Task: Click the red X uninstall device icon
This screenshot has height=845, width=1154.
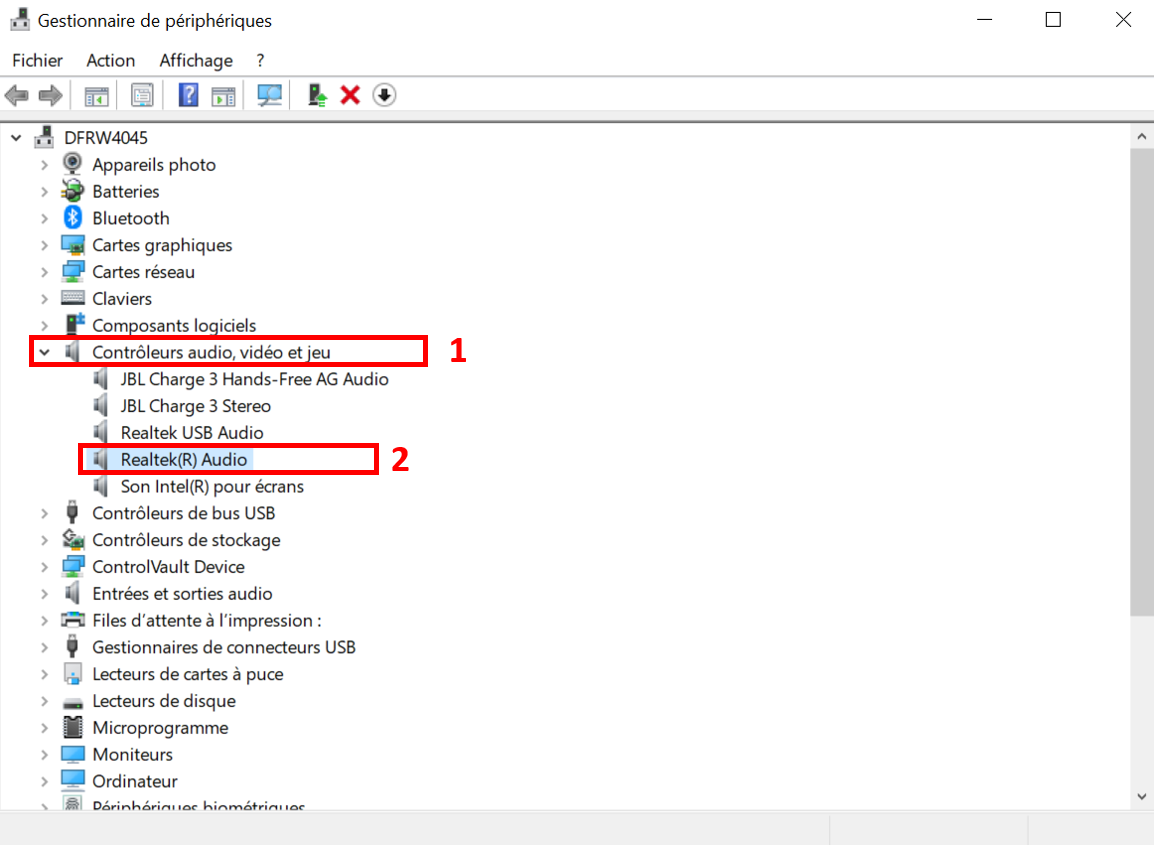Action: (x=350, y=95)
